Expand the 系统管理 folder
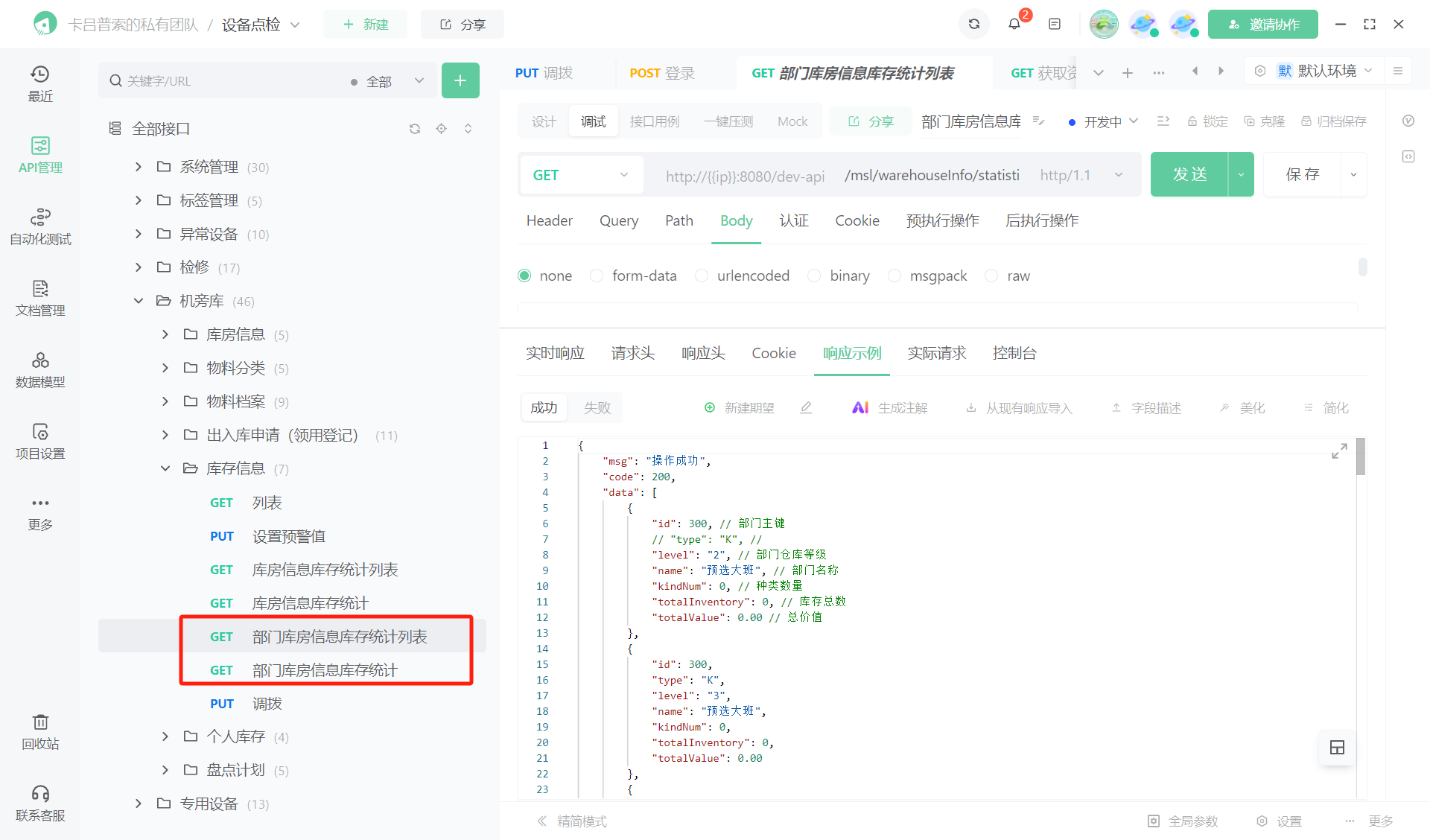The width and height of the screenshot is (1430, 840). pos(138,167)
